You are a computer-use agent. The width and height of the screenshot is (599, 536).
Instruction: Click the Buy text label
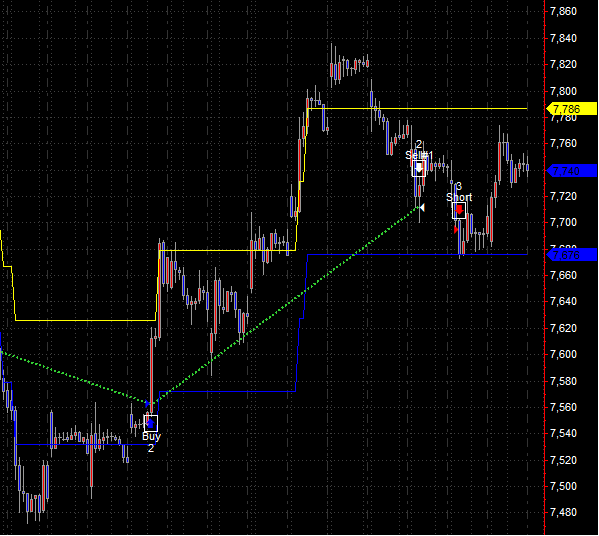(151, 437)
